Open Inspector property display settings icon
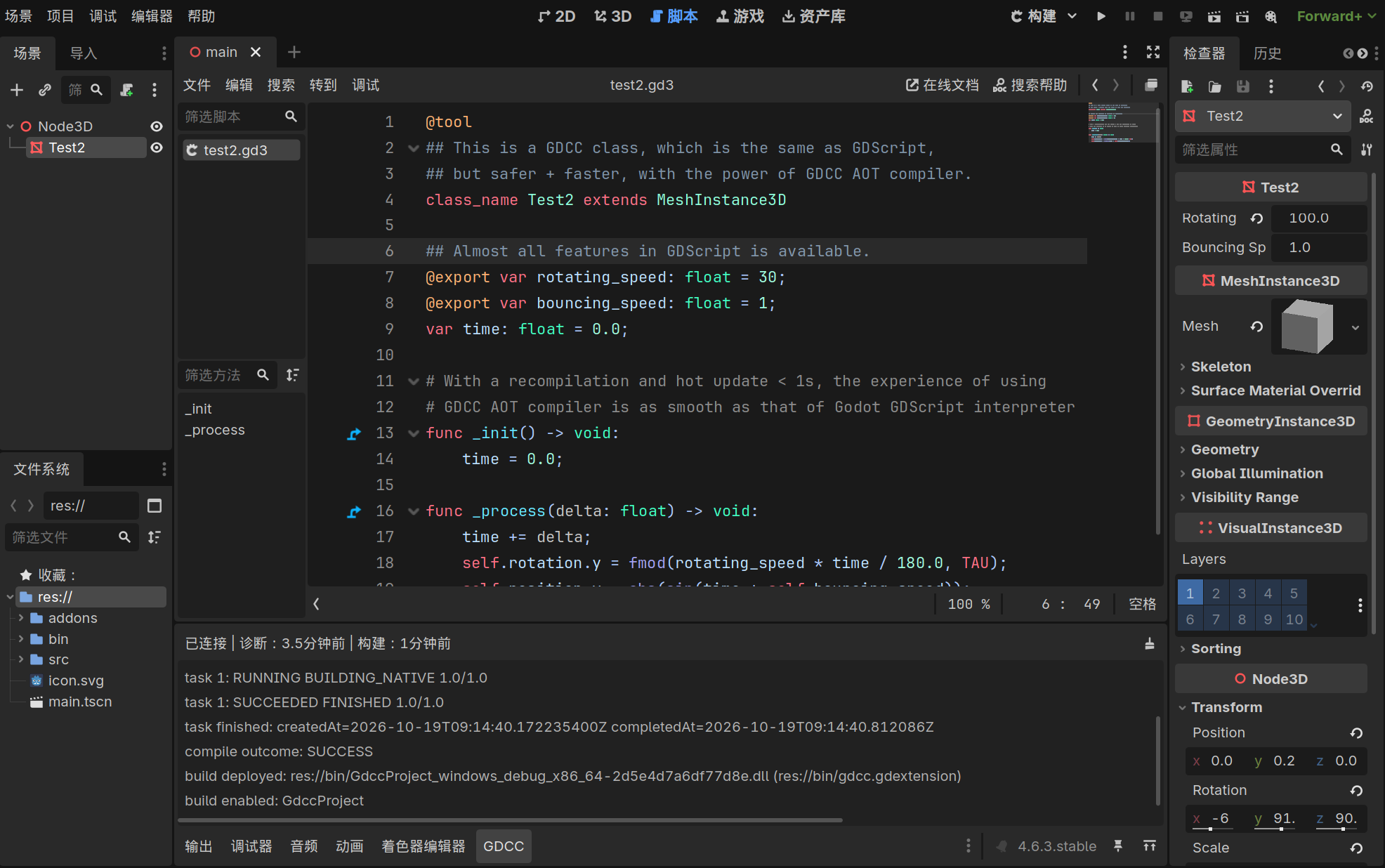Image resolution: width=1385 pixels, height=868 pixels. [x=1367, y=150]
